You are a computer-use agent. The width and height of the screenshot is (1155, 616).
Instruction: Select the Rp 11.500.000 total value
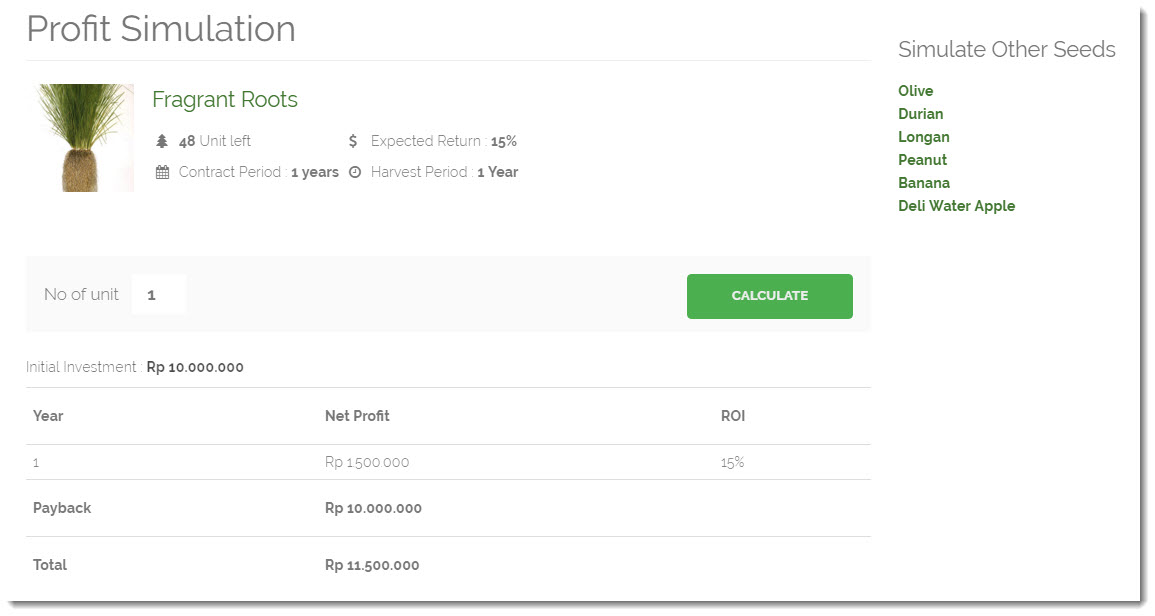click(x=372, y=566)
